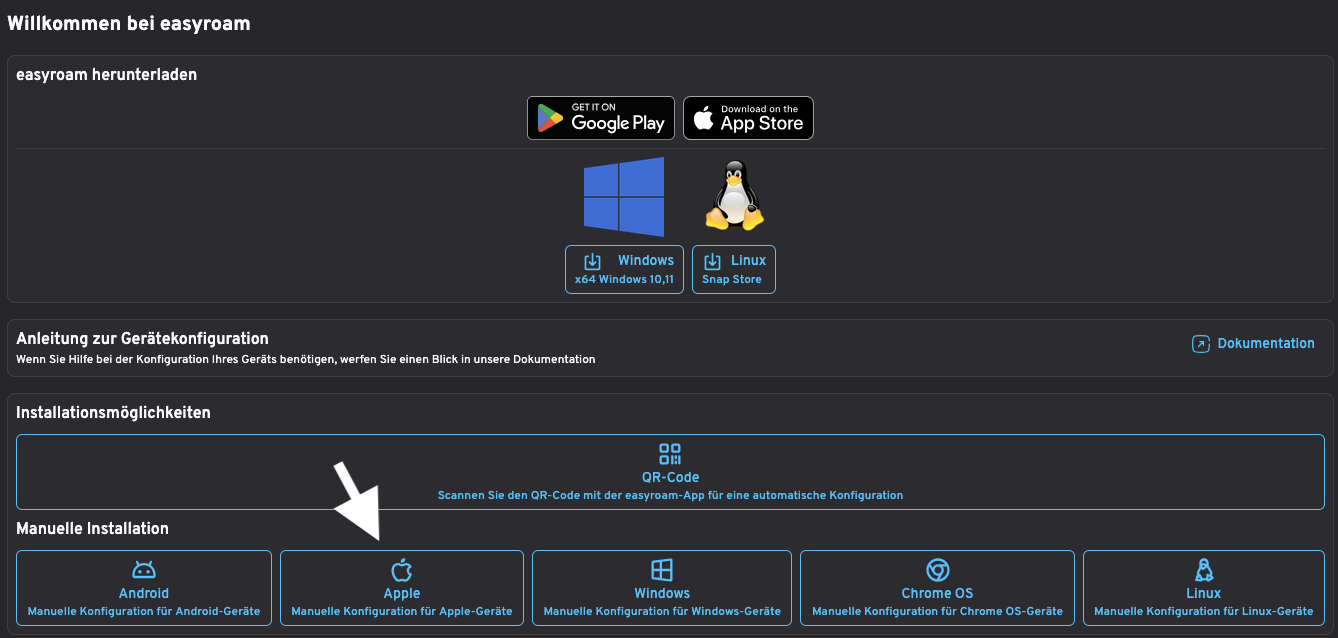
Task: Click the Google Play store badge
Action: click(601, 118)
